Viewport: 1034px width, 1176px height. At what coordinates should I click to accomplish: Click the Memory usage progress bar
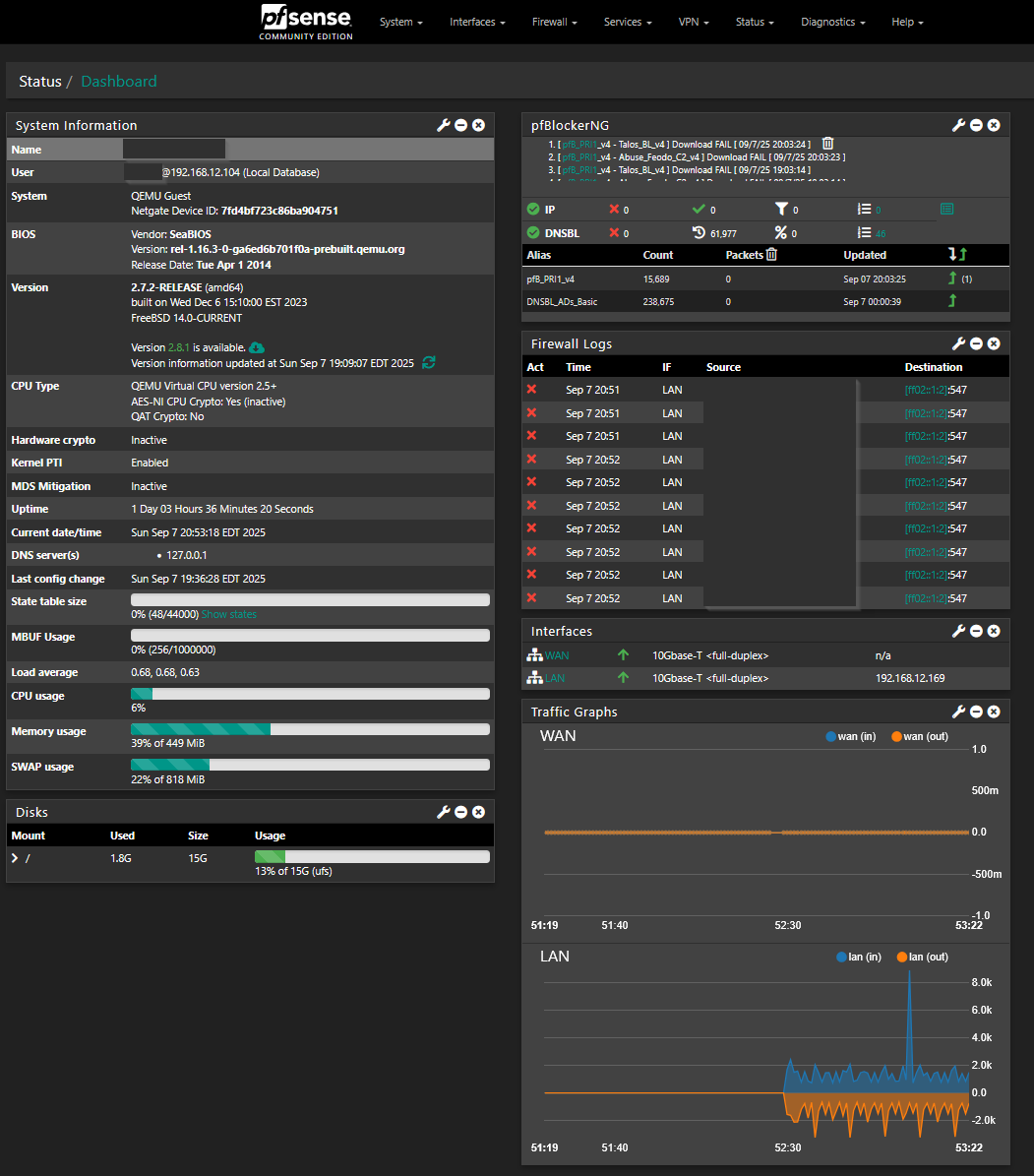click(310, 729)
